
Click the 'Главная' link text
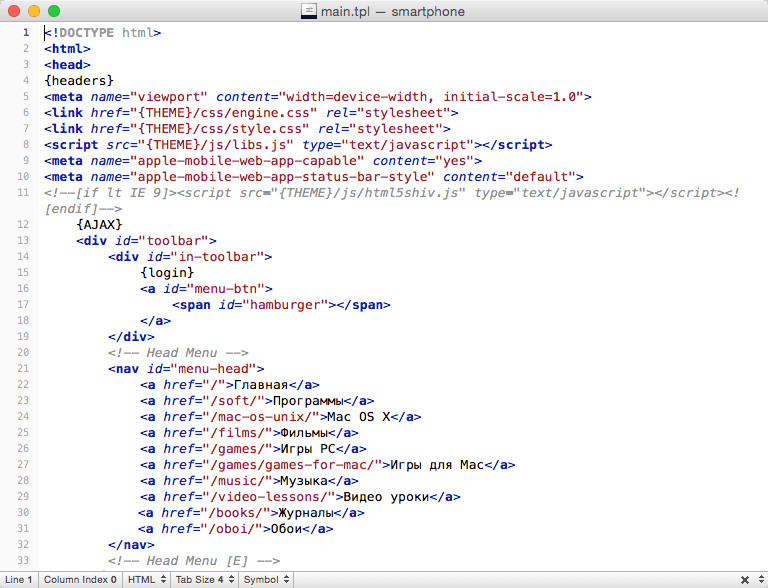[261, 385]
